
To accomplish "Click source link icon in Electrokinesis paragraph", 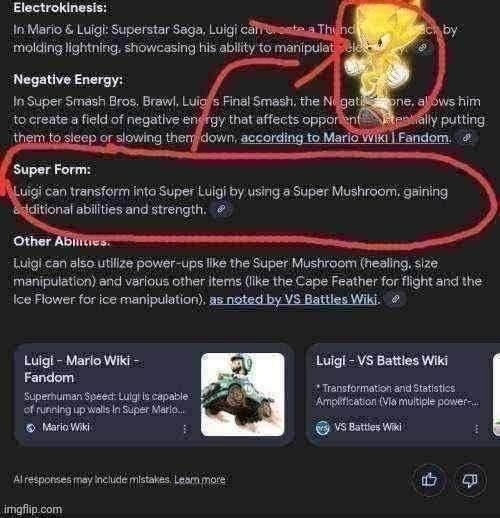I will tap(423, 48).
